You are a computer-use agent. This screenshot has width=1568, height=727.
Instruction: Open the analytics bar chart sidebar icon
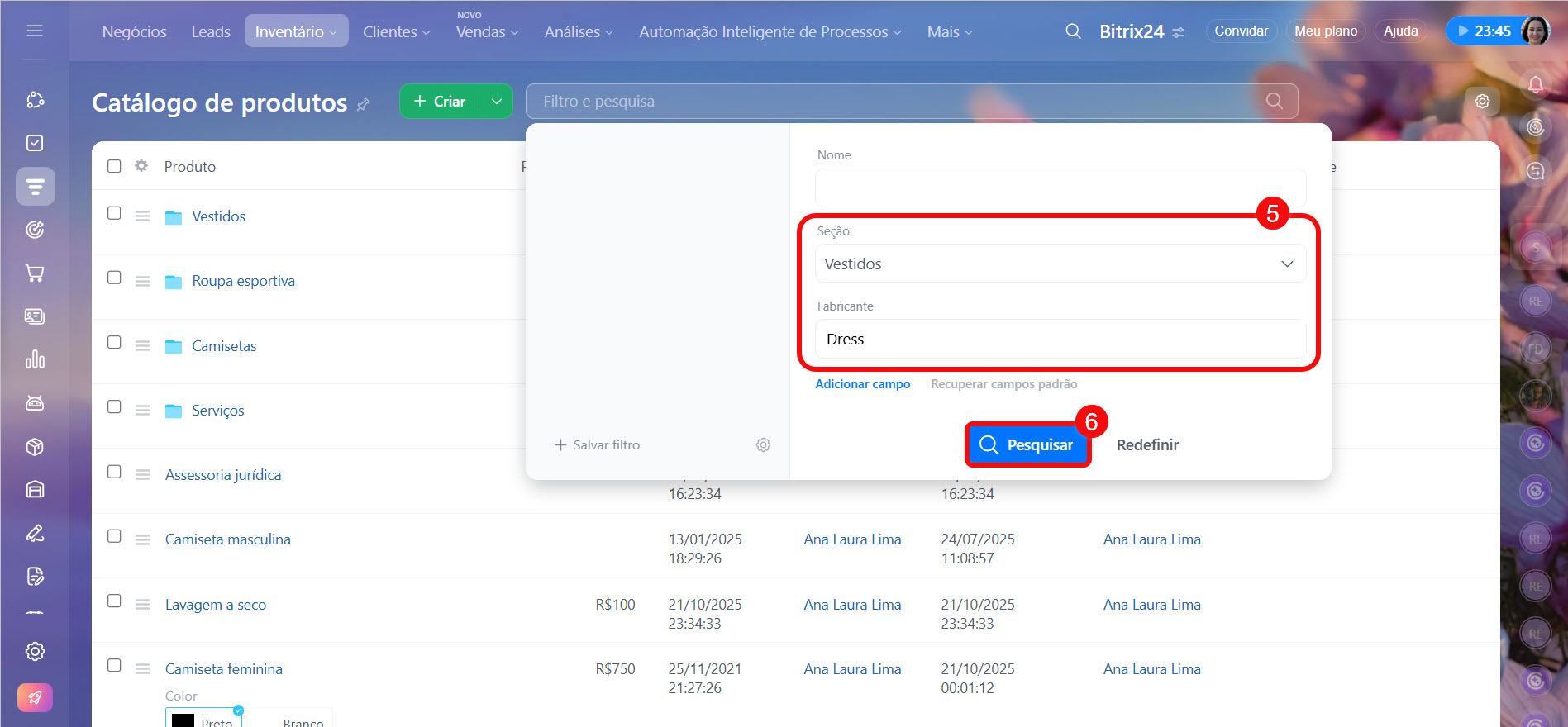pos(35,359)
